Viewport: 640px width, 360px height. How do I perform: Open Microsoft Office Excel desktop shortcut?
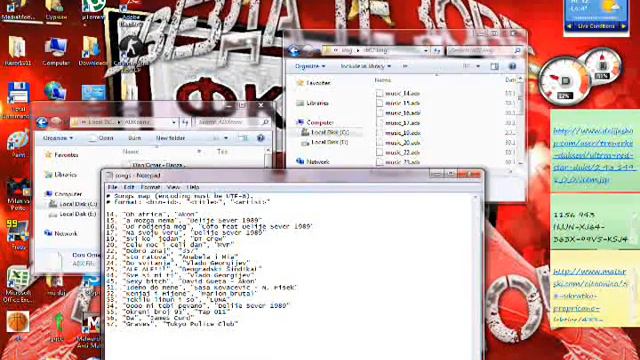click(x=17, y=284)
